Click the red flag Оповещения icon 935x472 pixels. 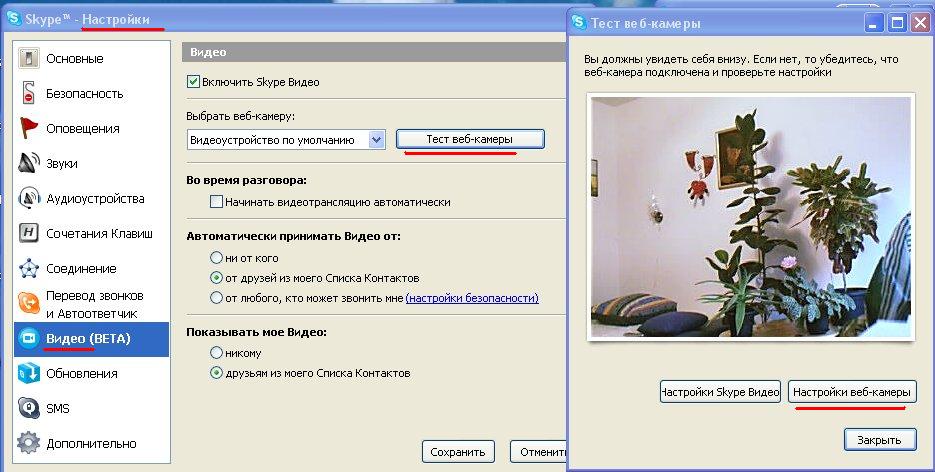coord(29,128)
